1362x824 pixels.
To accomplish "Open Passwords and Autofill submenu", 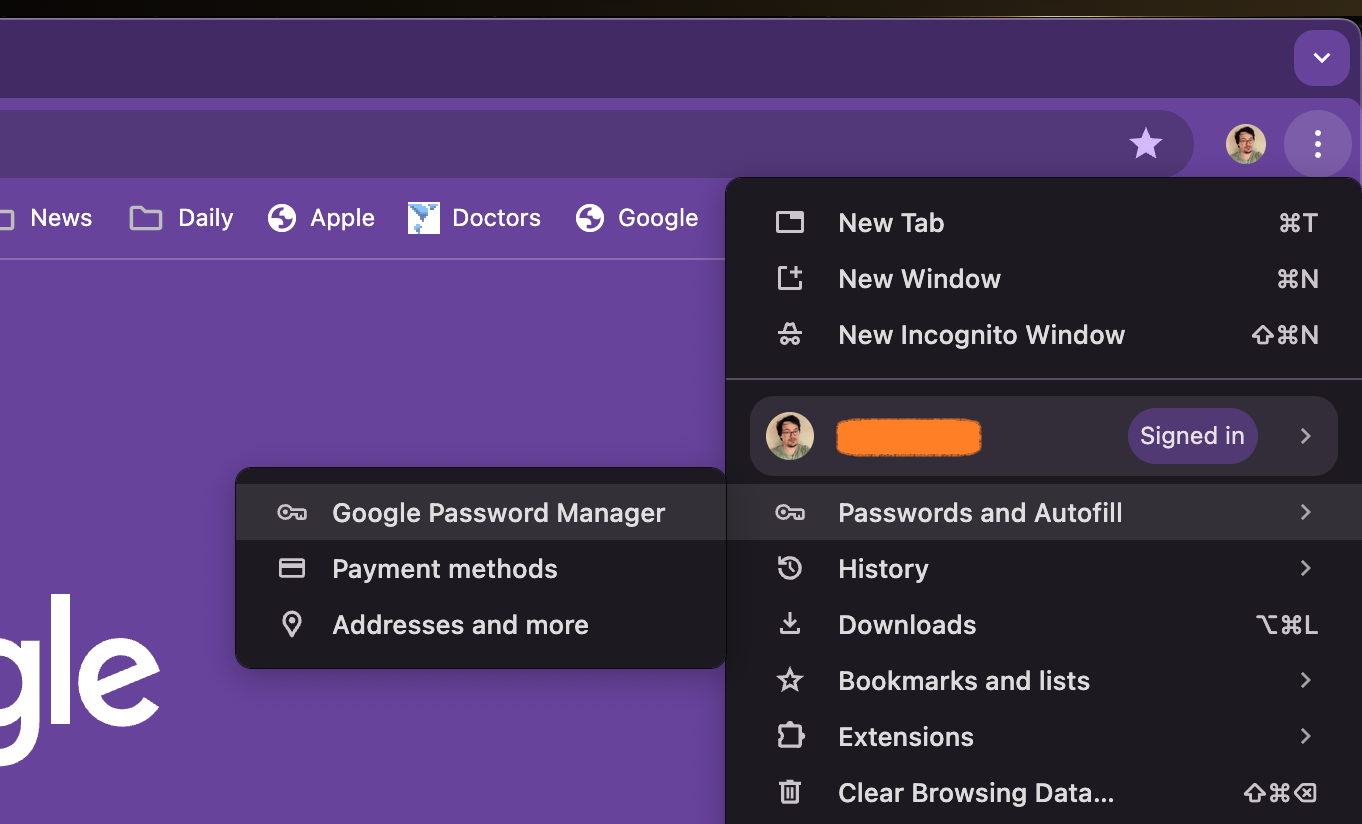I will (x=1044, y=513).
